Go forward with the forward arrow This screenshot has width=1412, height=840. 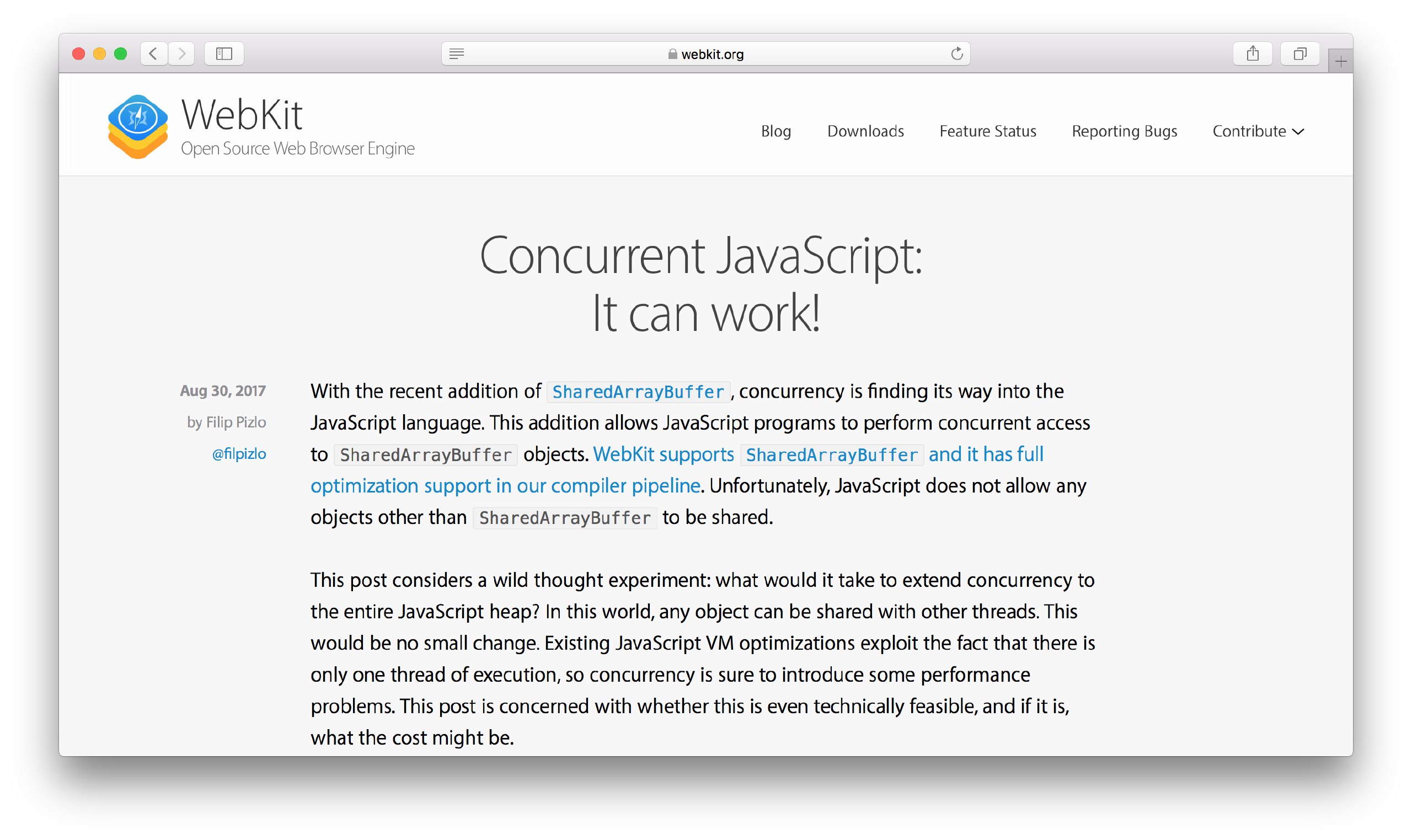(x=181, y=53)
